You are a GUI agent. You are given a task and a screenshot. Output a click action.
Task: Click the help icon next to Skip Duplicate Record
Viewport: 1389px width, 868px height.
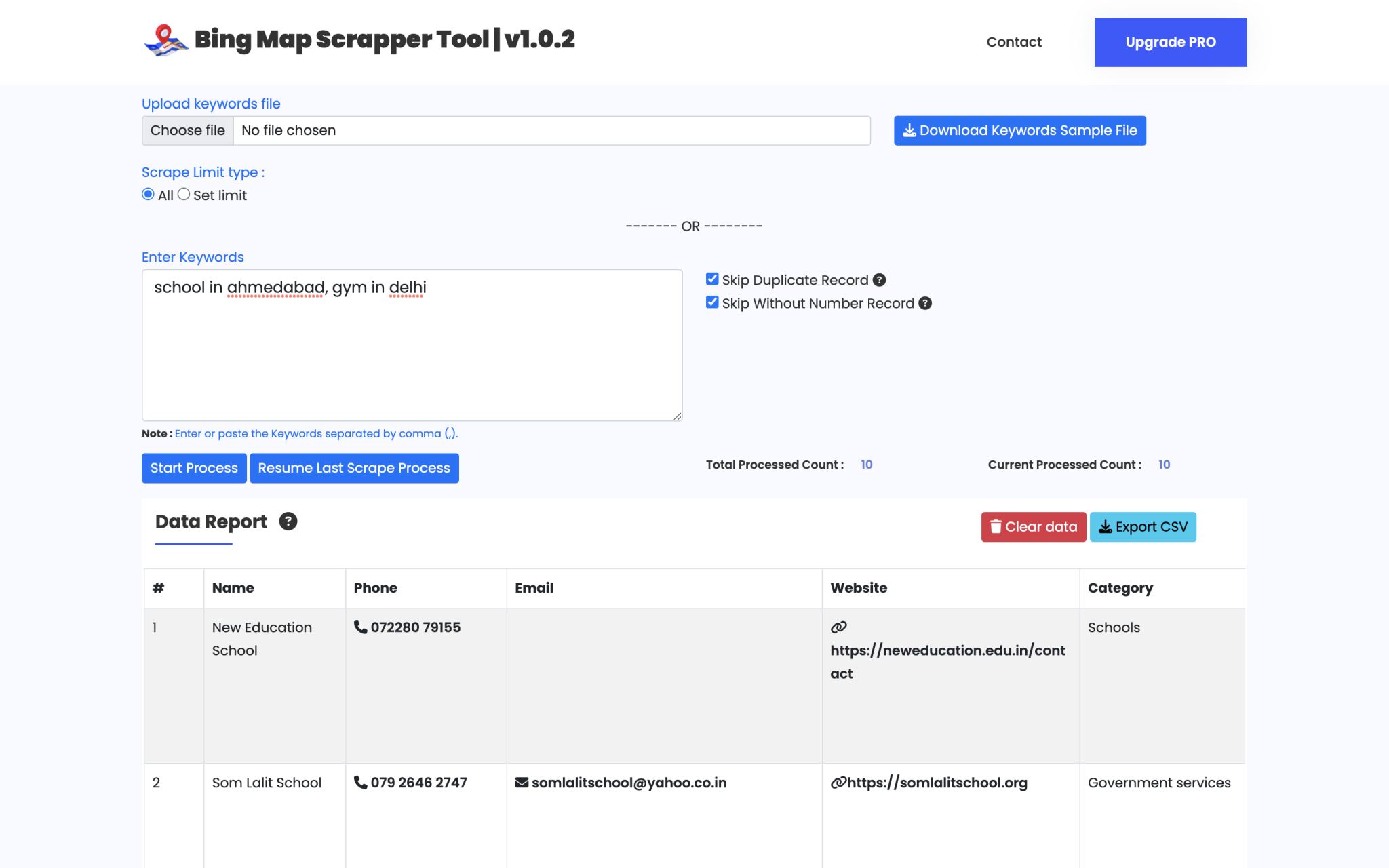879,279
